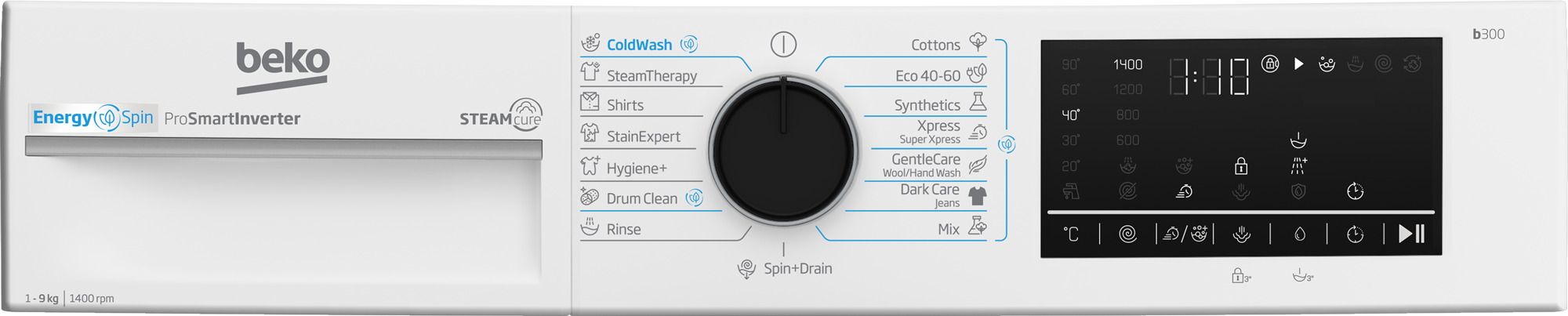Click the Drum Clean programme icon
1568x316 pixels.
tap(590, 197)
